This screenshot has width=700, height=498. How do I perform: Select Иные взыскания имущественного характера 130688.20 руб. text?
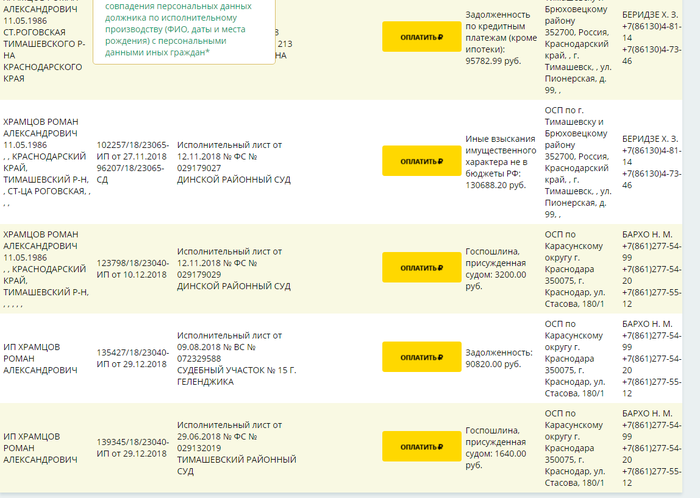(500, 162)
